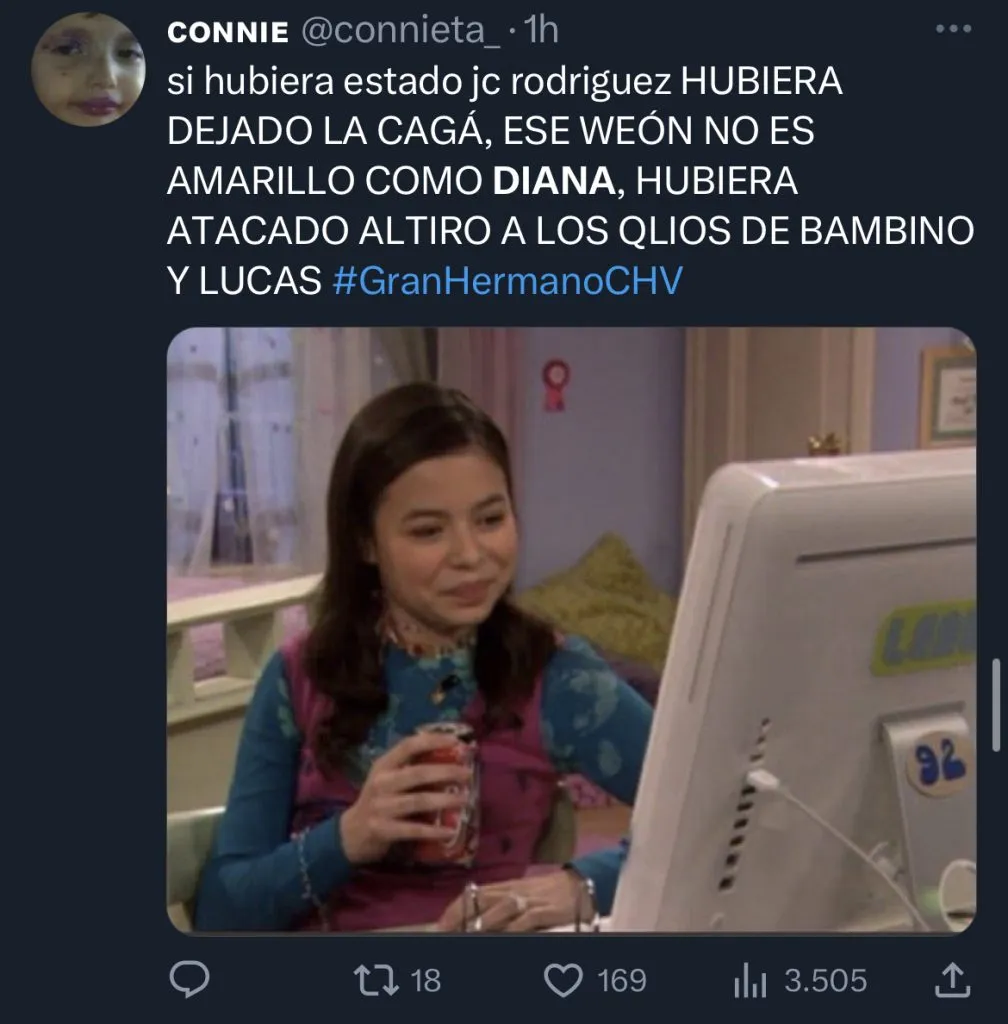Click the vertical scrollbar handle at right

coord(996,705)
